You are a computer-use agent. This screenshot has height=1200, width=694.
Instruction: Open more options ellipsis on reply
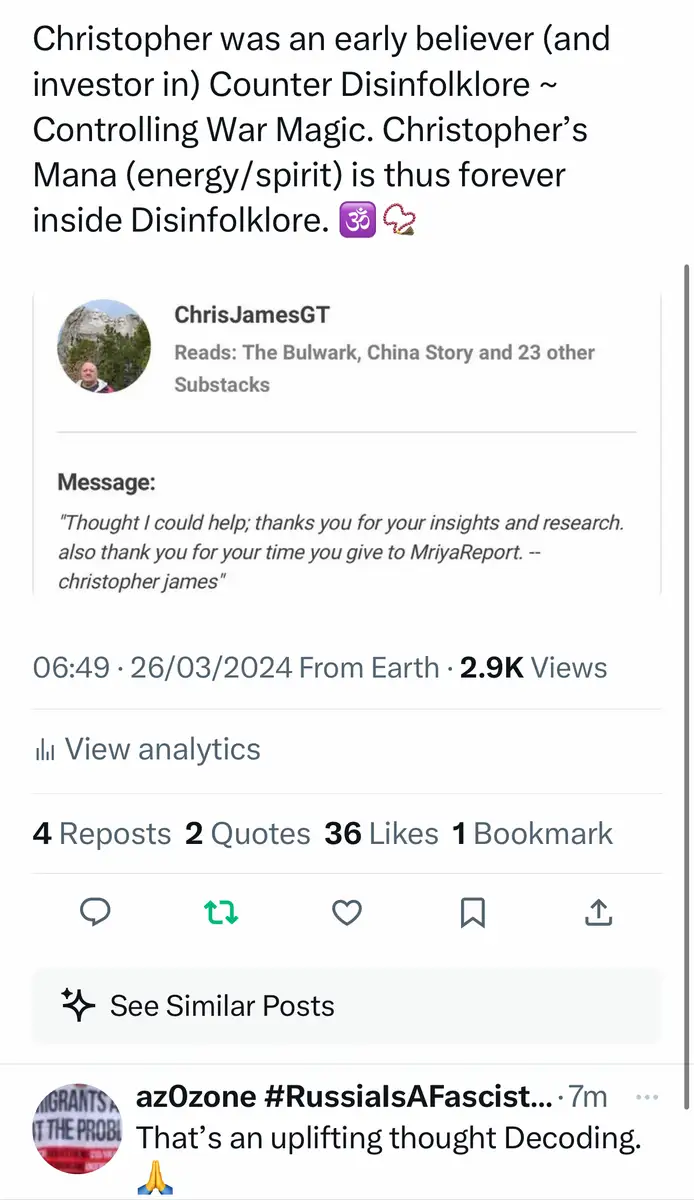tap(647, 1097)
